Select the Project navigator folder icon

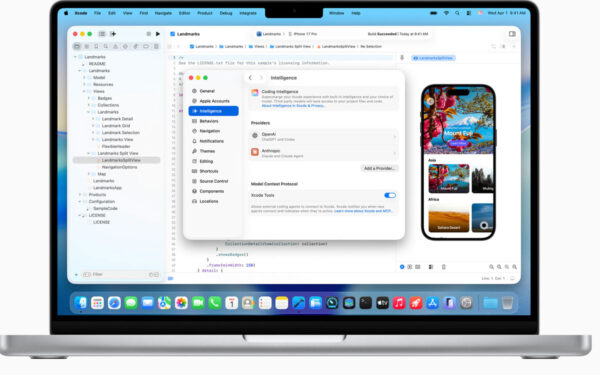click(77, 46)
